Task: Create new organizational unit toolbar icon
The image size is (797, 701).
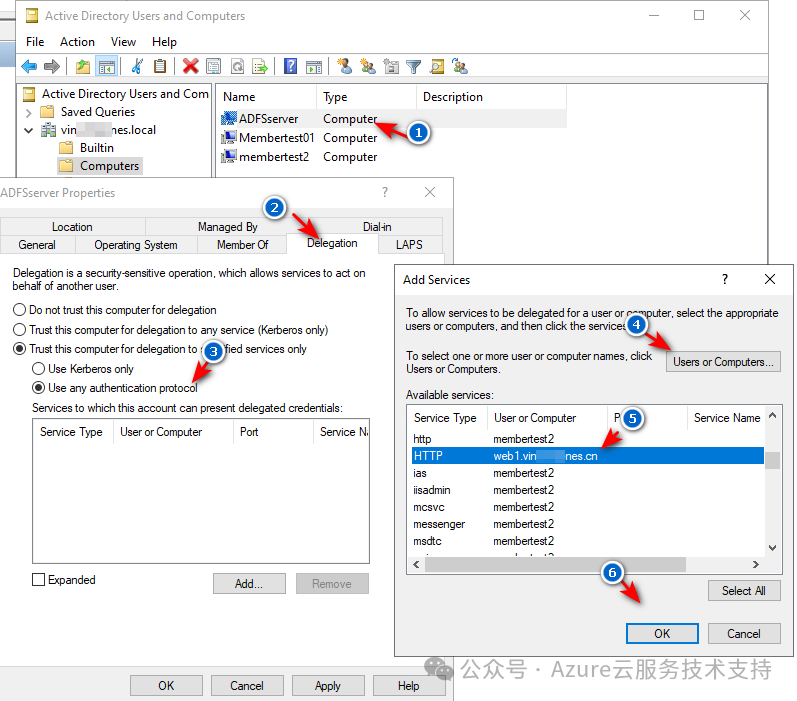Action: (x=391, y=66)
